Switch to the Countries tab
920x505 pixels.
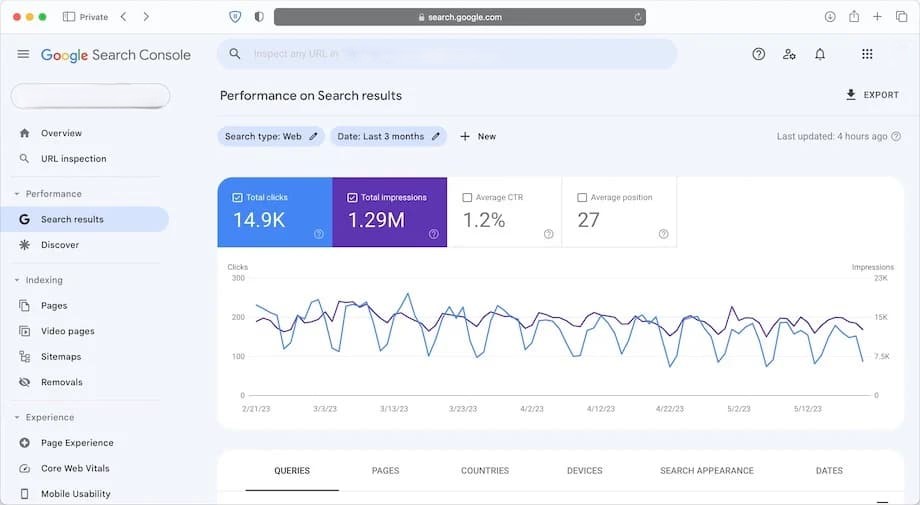point(485,471)
